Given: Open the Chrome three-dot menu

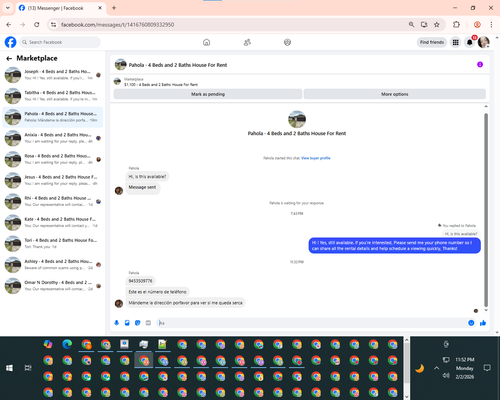Looking at the screenshot, I should [491, 24].
